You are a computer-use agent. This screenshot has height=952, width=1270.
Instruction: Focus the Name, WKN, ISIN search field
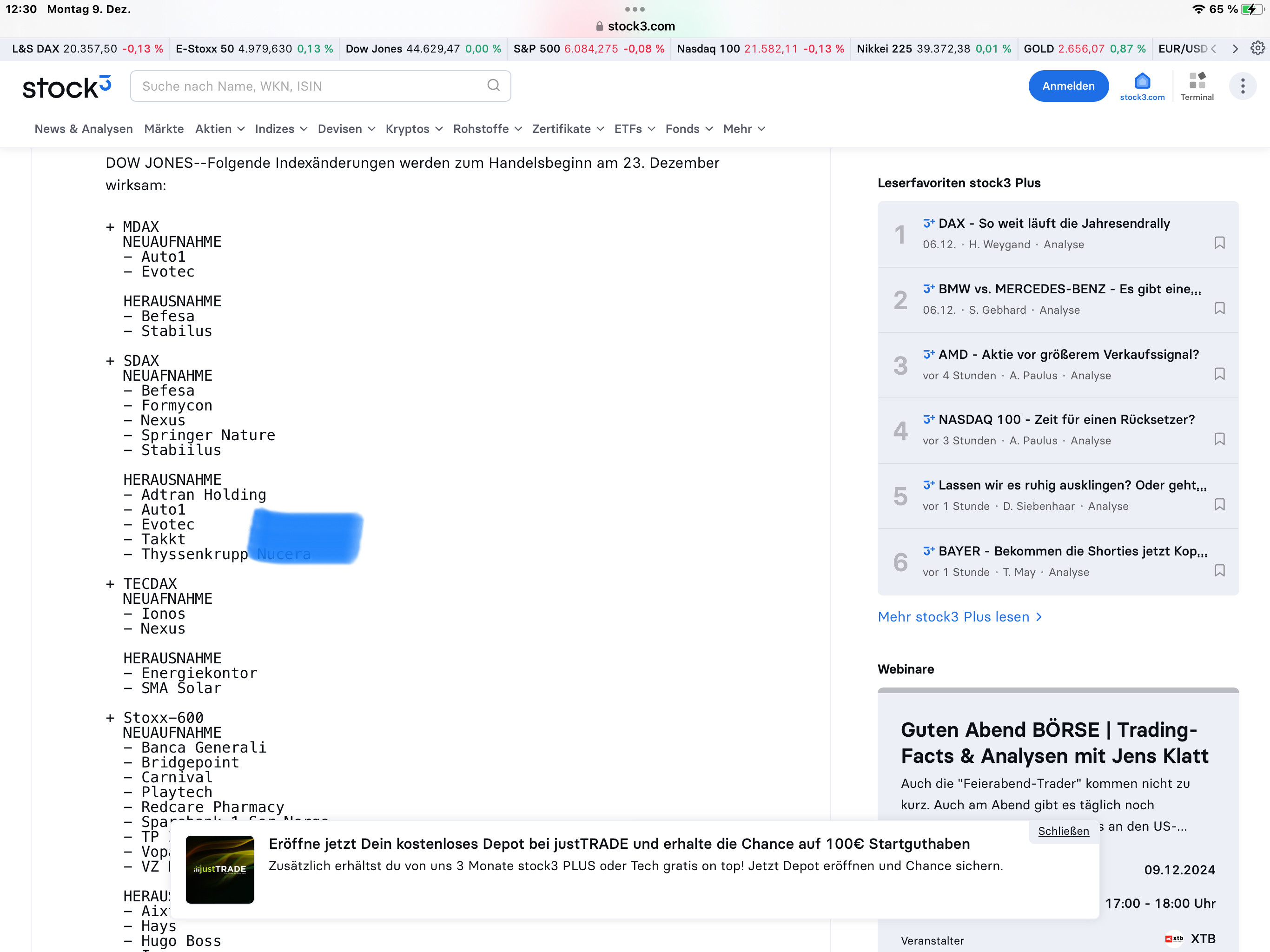point(320,86)
